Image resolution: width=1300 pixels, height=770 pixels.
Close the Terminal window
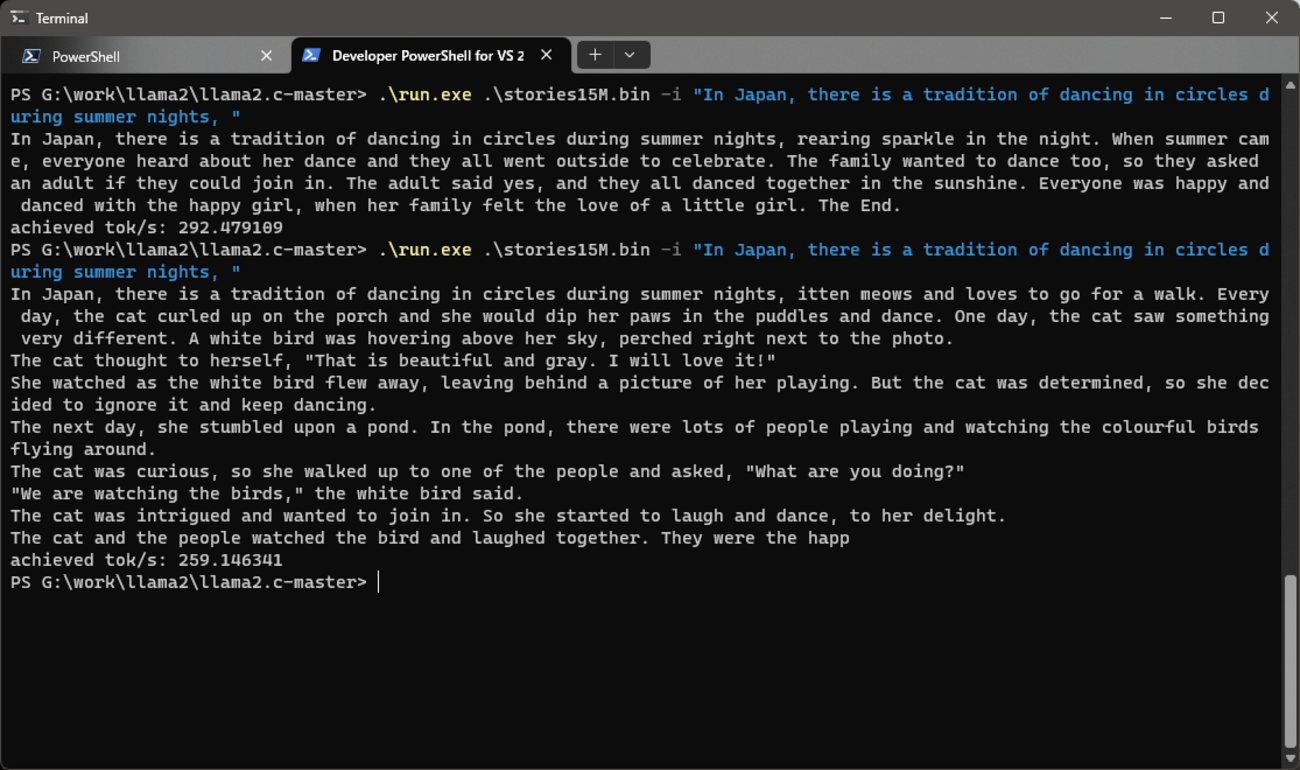1271,18
